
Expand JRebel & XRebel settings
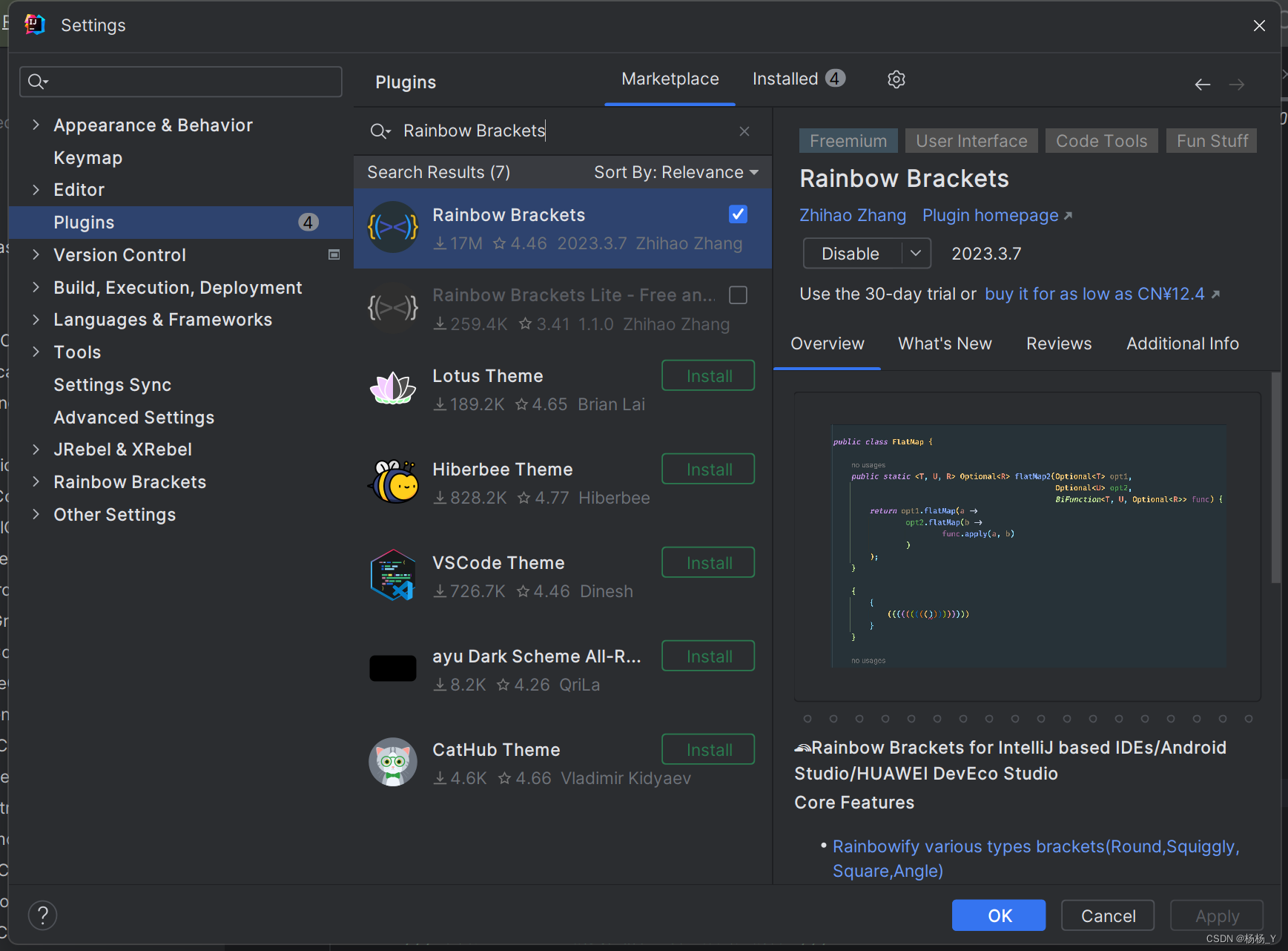pyautogui.click(x=36, y=449)
